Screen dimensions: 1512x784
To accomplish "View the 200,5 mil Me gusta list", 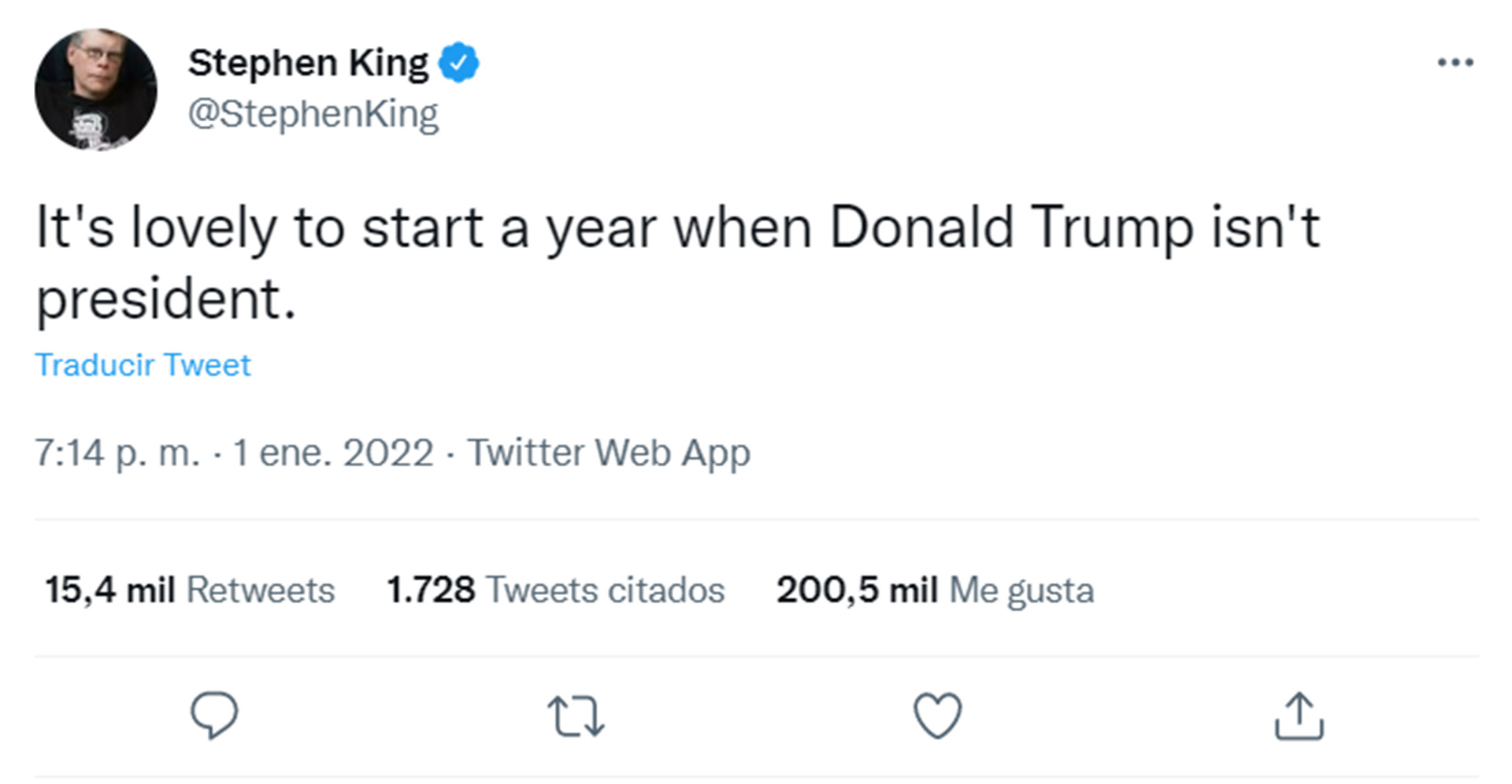I will (935, 590).
